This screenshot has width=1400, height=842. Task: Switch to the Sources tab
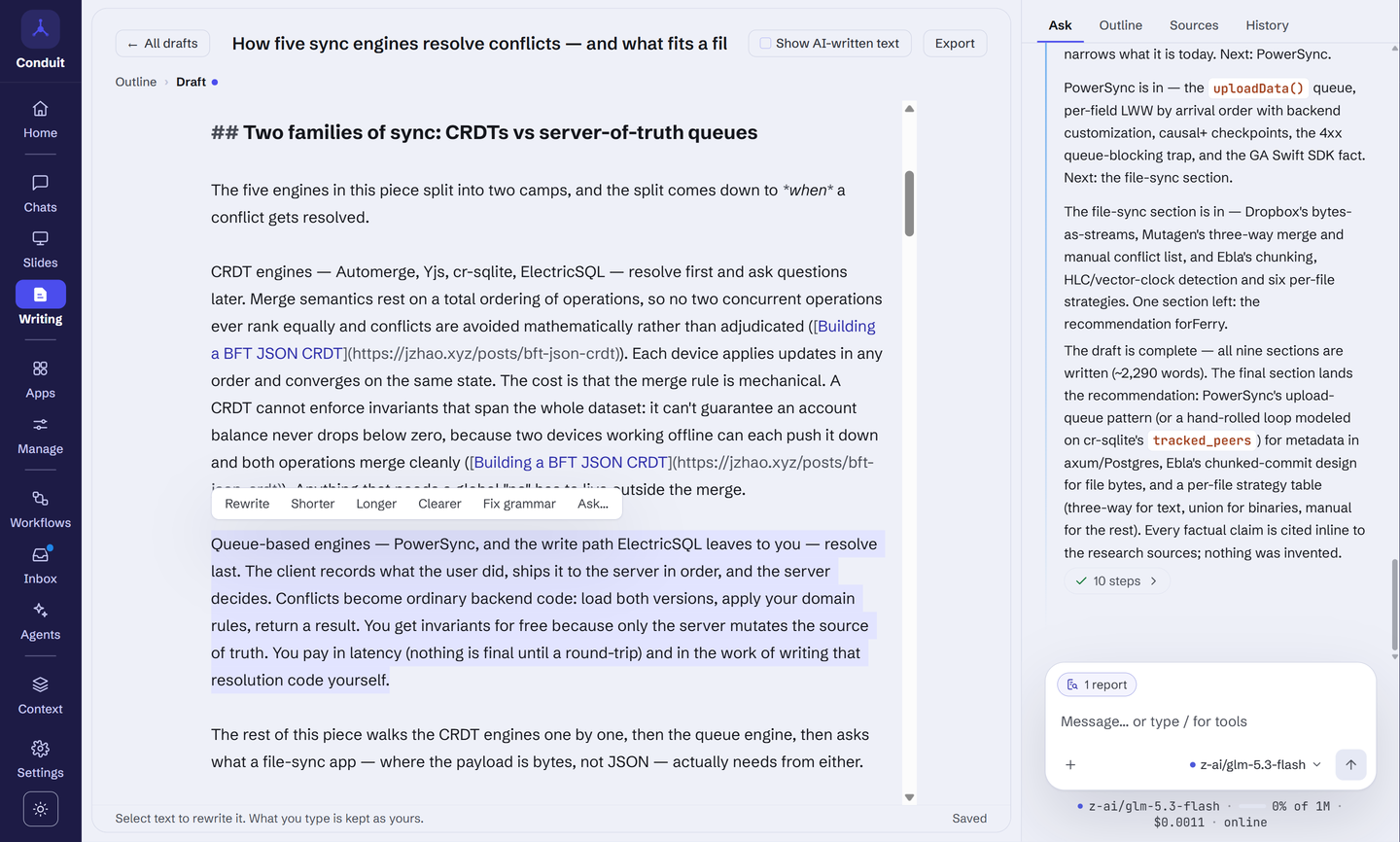point(1194,25)
